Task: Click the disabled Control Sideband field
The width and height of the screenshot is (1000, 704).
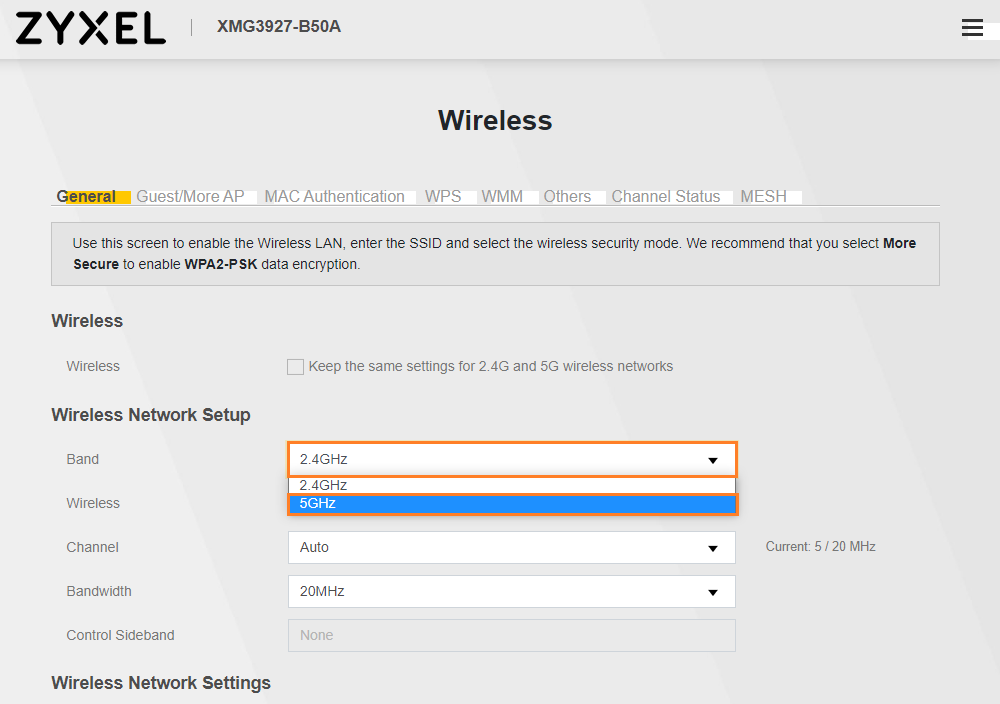Action: (511, 636)
